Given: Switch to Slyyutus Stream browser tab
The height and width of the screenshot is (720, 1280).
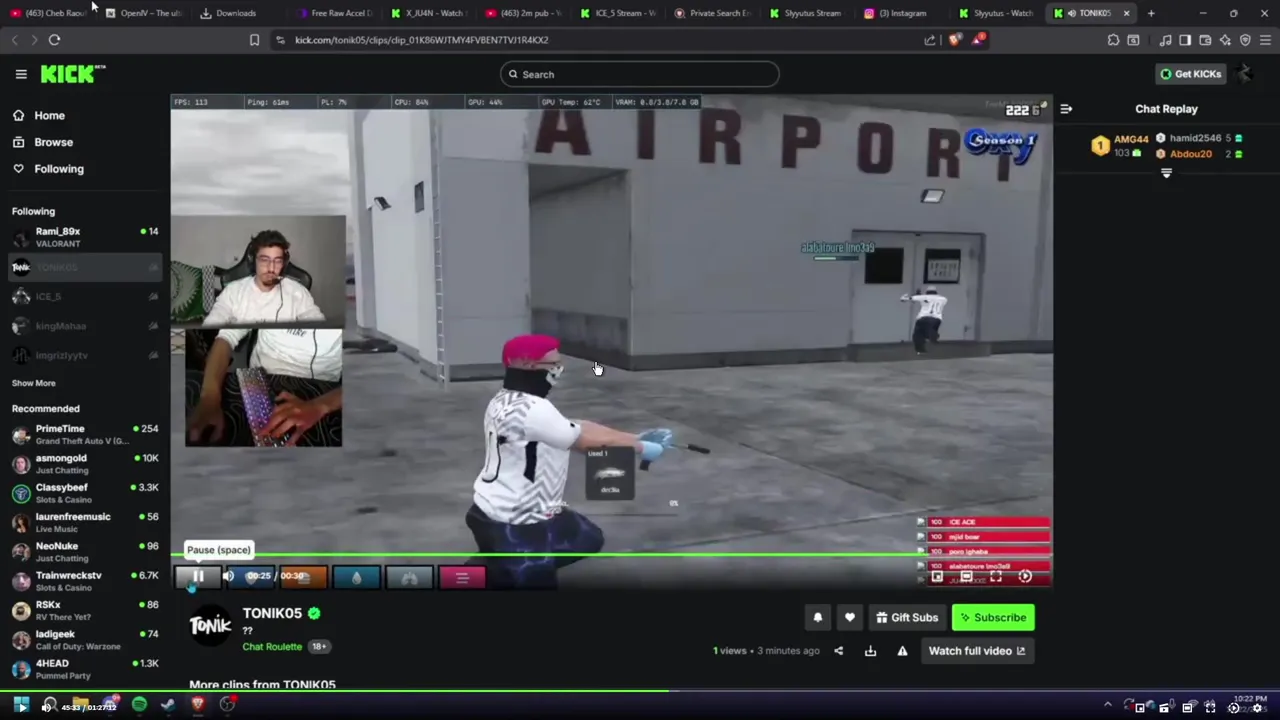Looking at the screenshot, I should coord(806,13).
